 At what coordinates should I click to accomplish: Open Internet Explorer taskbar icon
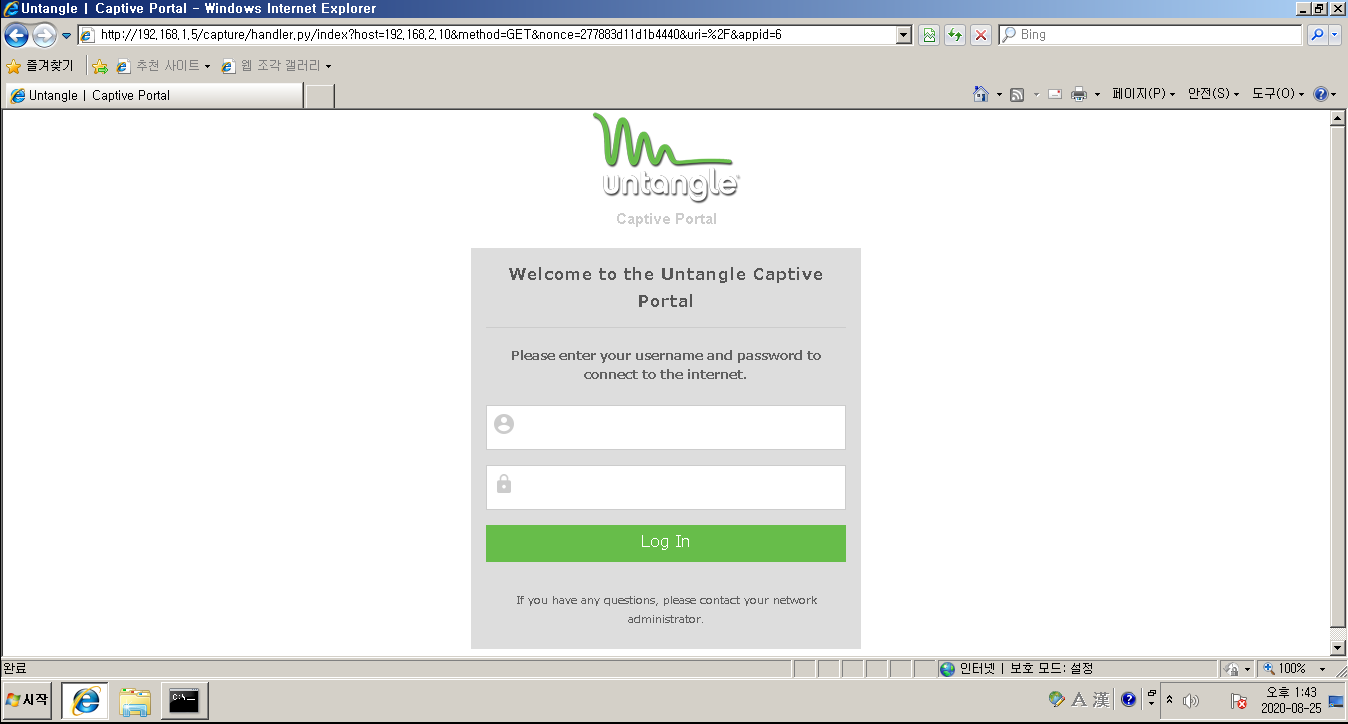click(85, 701)
